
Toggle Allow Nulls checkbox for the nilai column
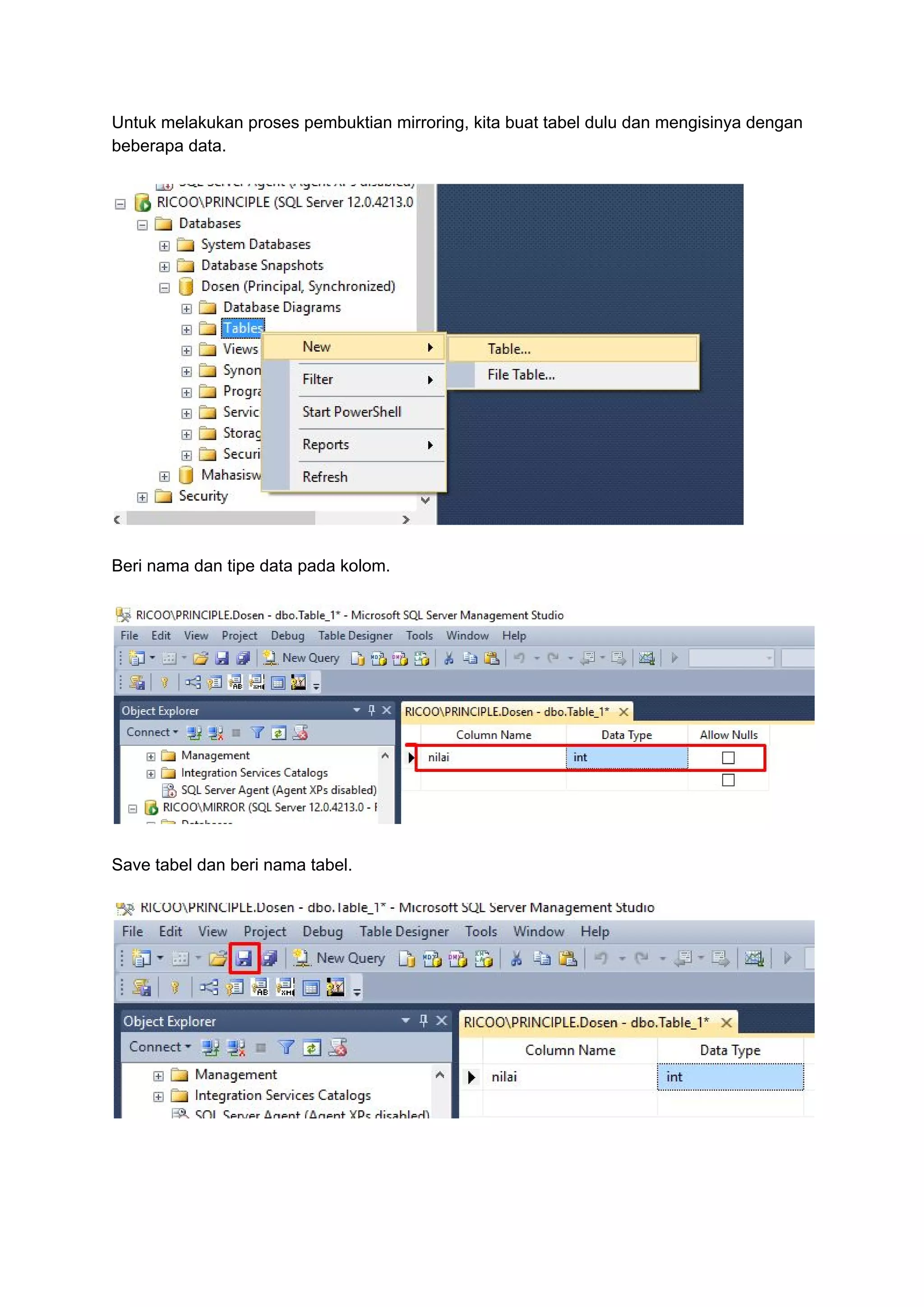pos(728,757)
